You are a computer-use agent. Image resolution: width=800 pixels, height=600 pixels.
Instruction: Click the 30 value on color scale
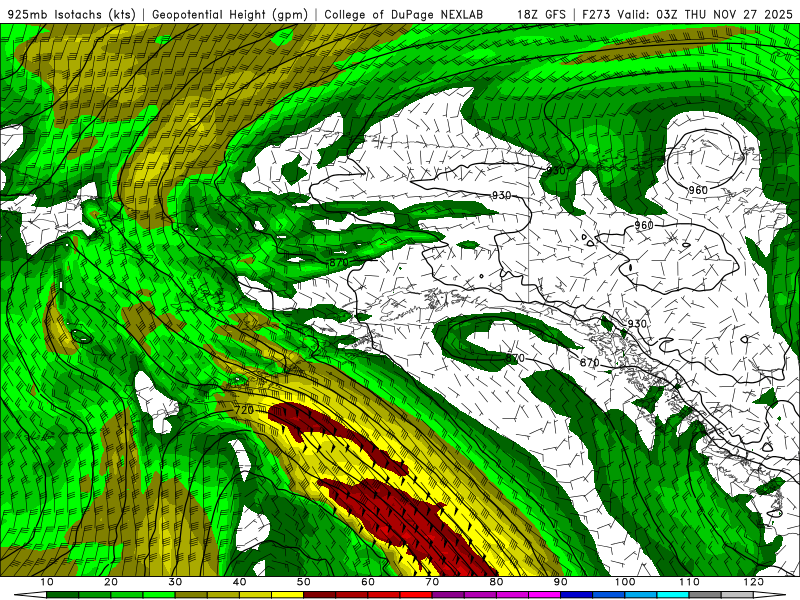pyautogui.click(x=175, y=582)
